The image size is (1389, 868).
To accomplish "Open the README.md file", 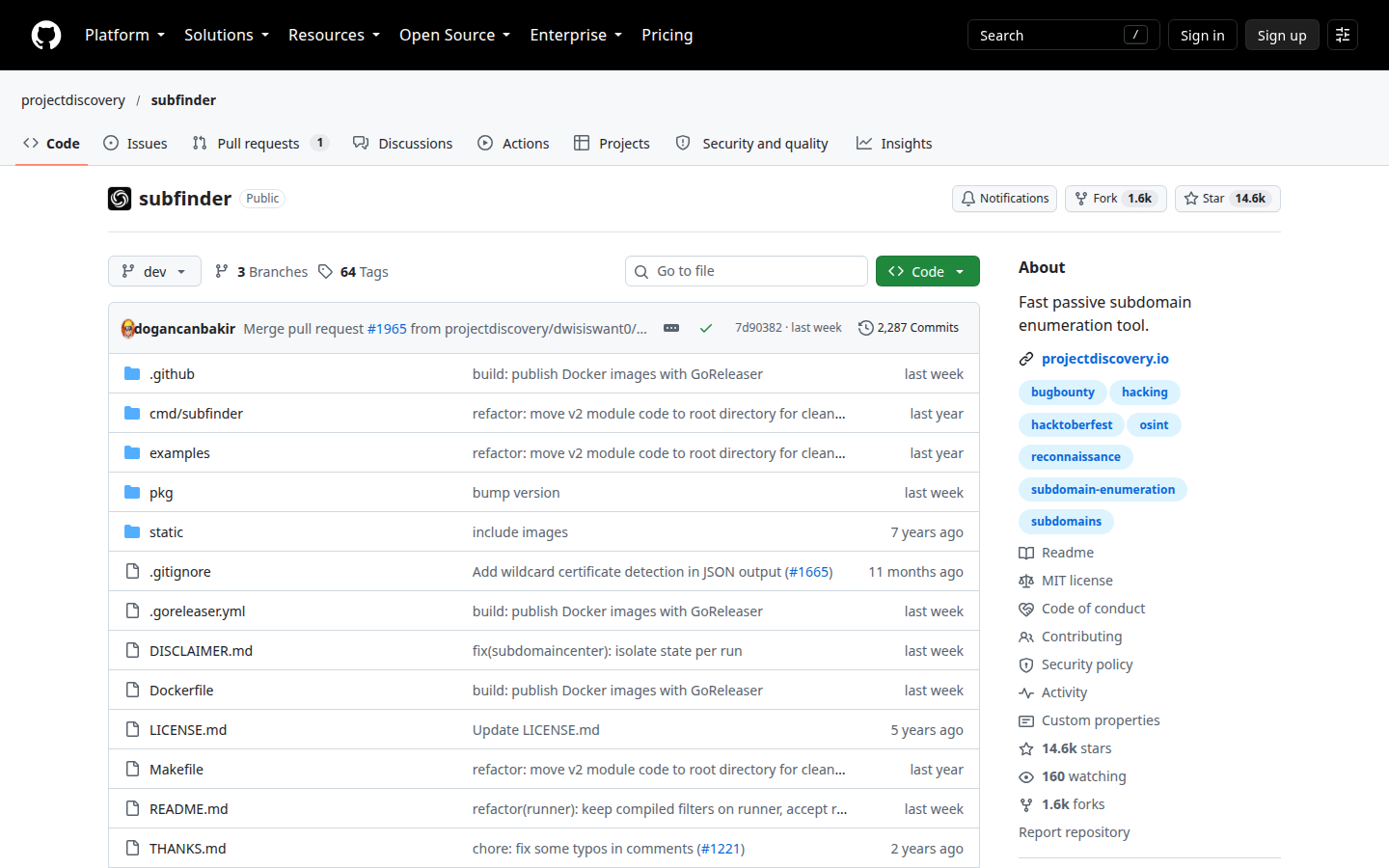I will [189, 809].
